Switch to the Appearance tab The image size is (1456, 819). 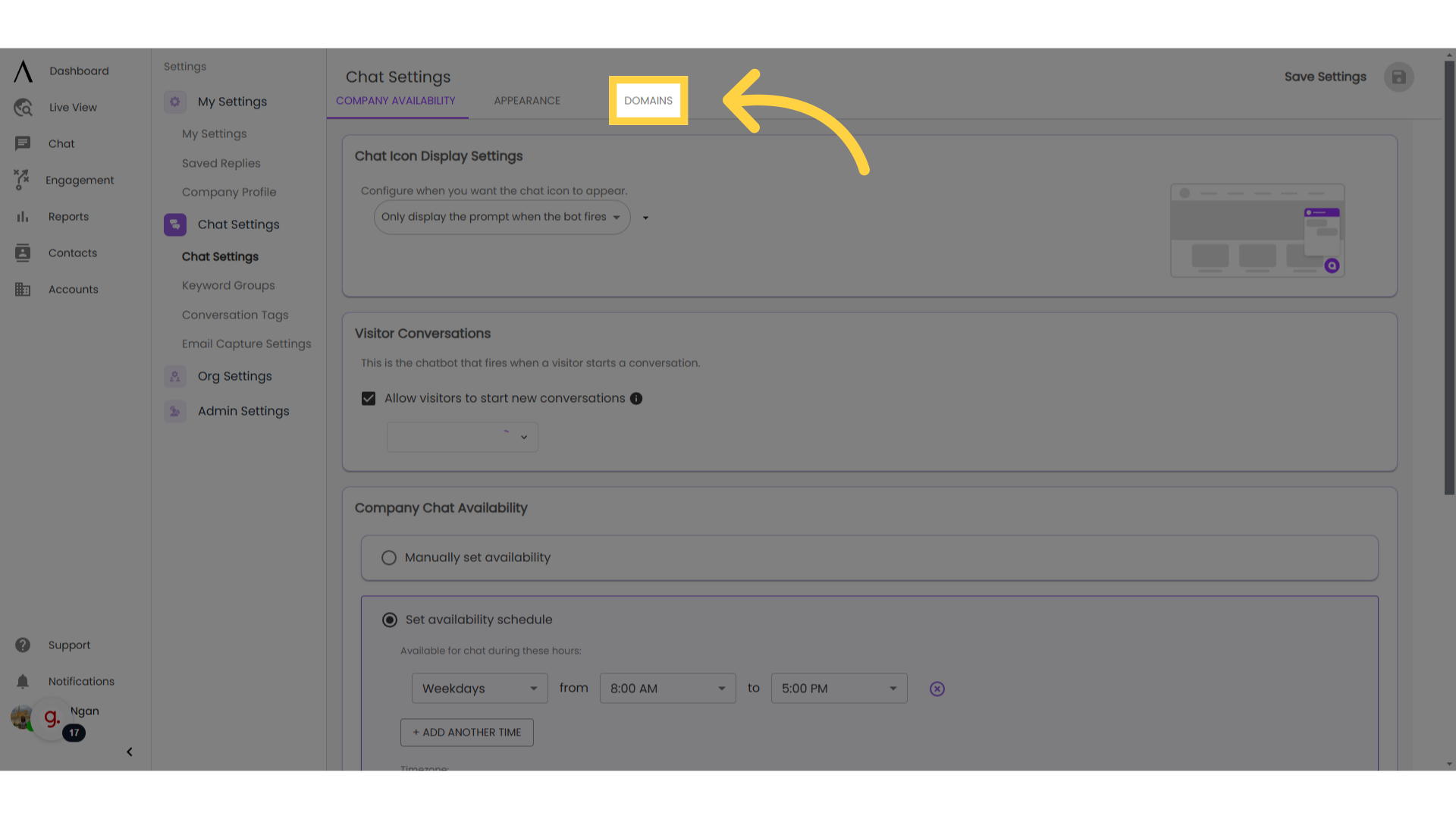[x=527, y=100]
